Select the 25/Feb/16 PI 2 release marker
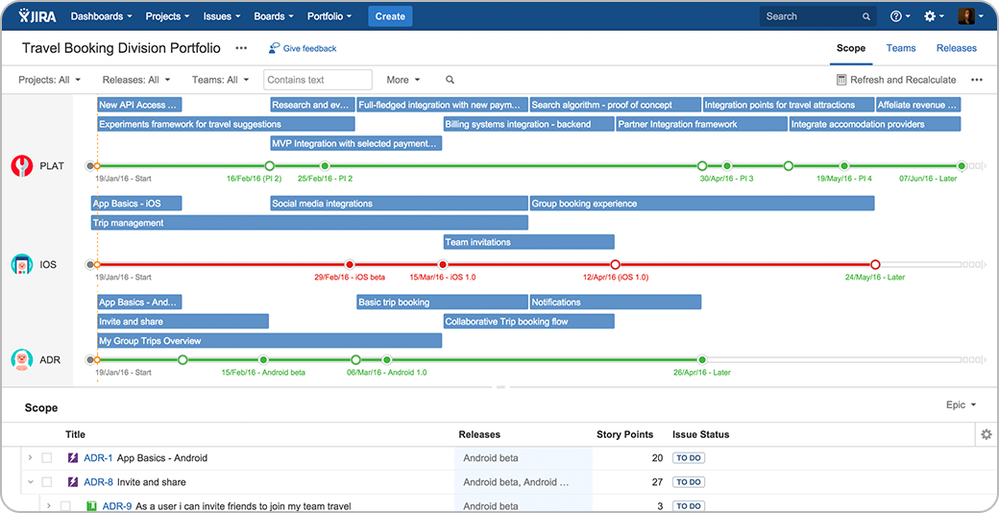The image size is (999, 513). point(325,166)
